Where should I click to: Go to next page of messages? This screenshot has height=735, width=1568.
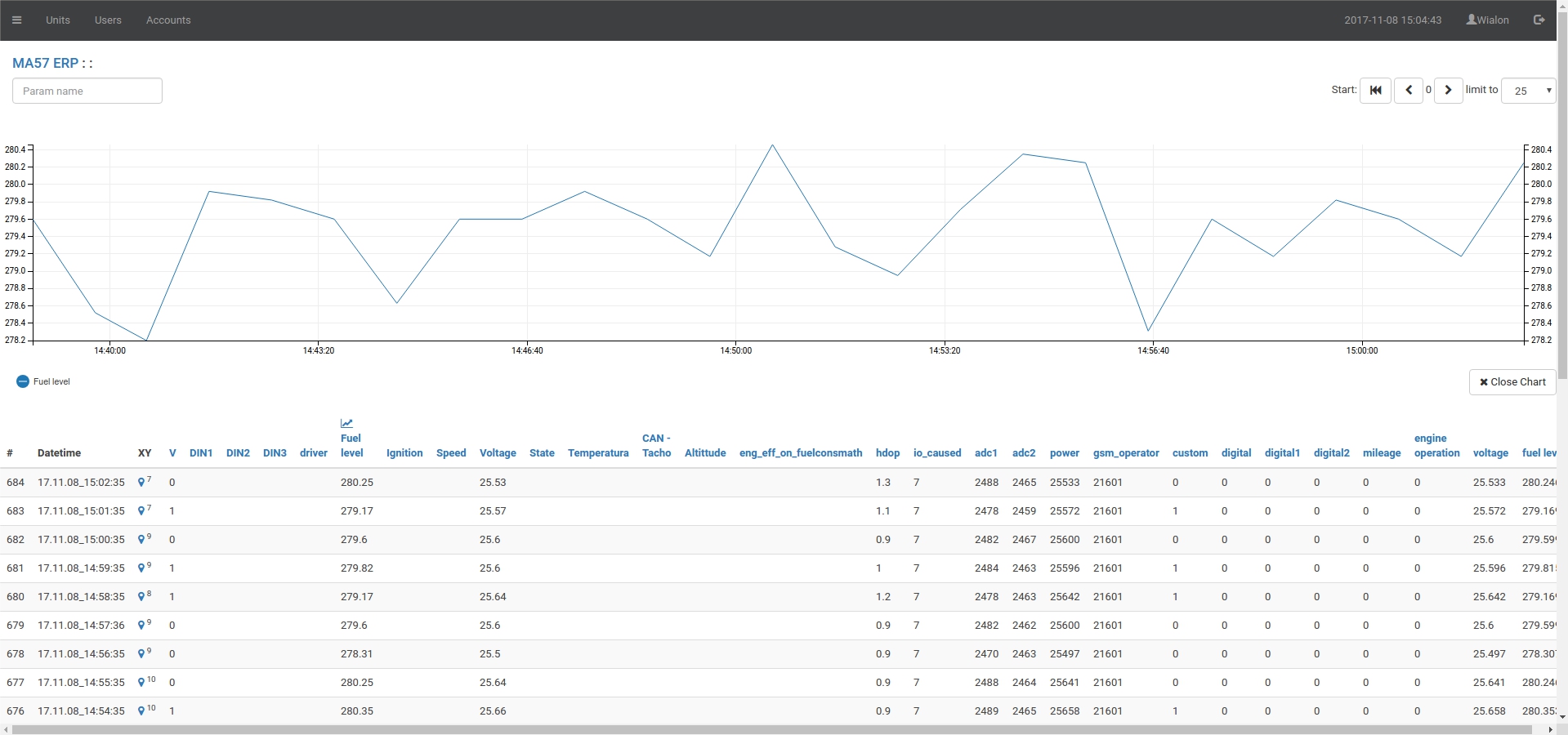[1448, 91]
